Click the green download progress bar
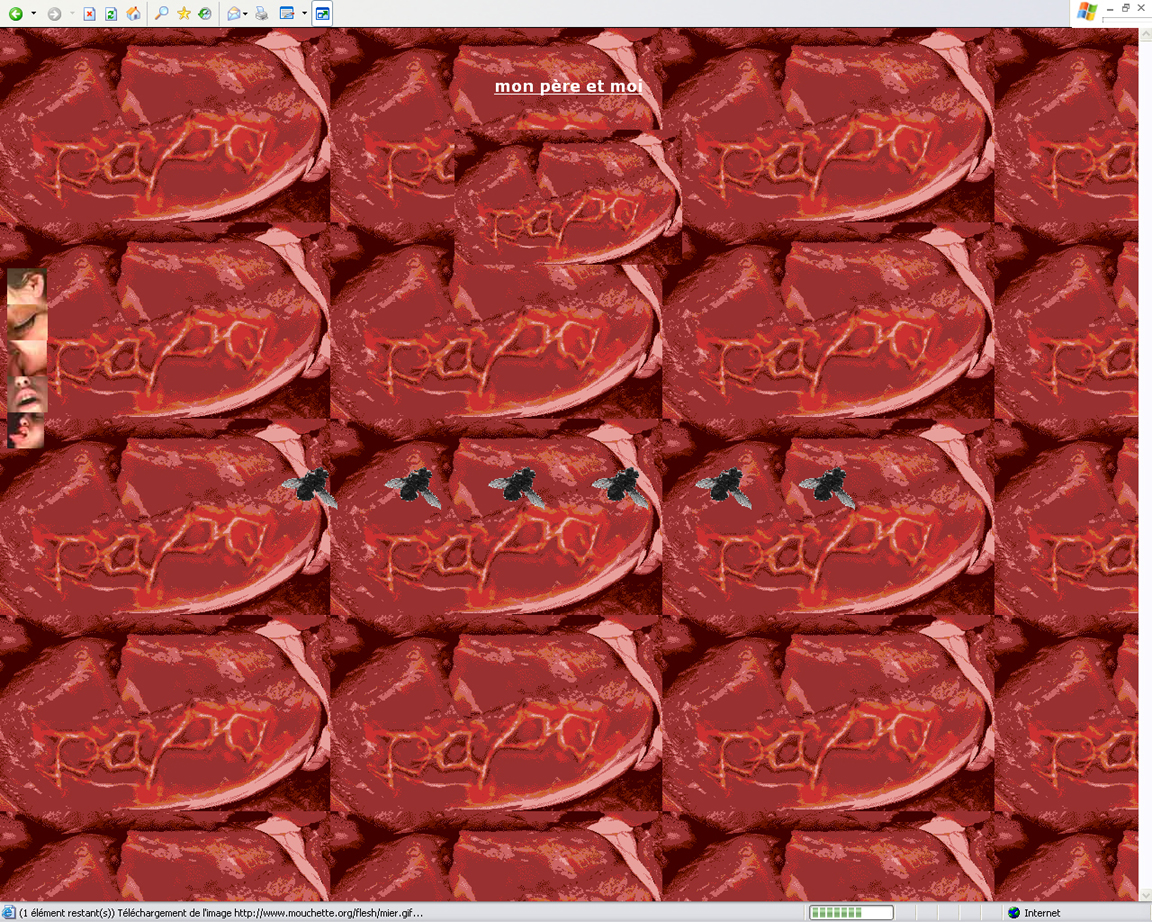1152x922 pixels. point(852,912)
